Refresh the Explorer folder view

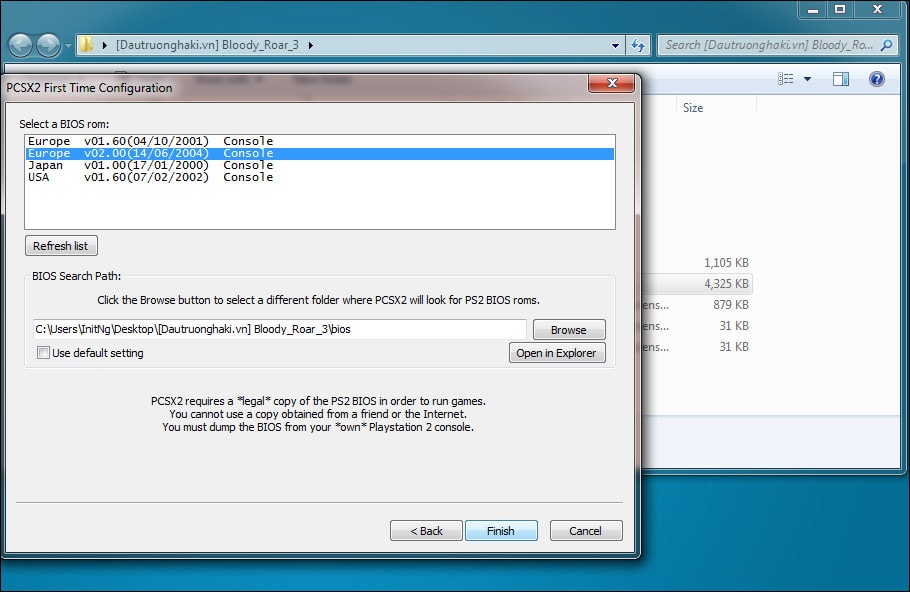click(638, 45)
